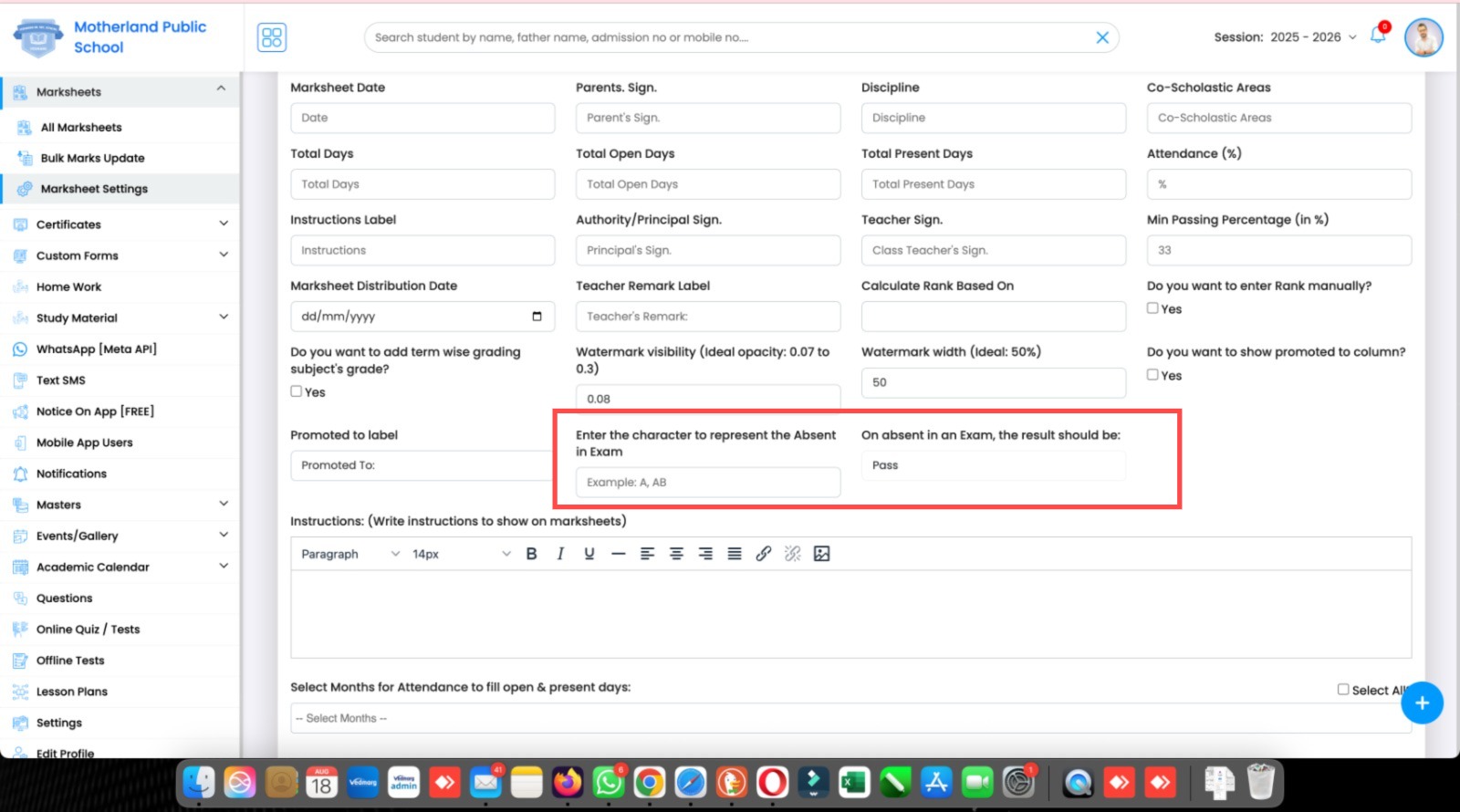Click absent character Example A, AB field
The image size is (1460, 812).
pos(708,483)
